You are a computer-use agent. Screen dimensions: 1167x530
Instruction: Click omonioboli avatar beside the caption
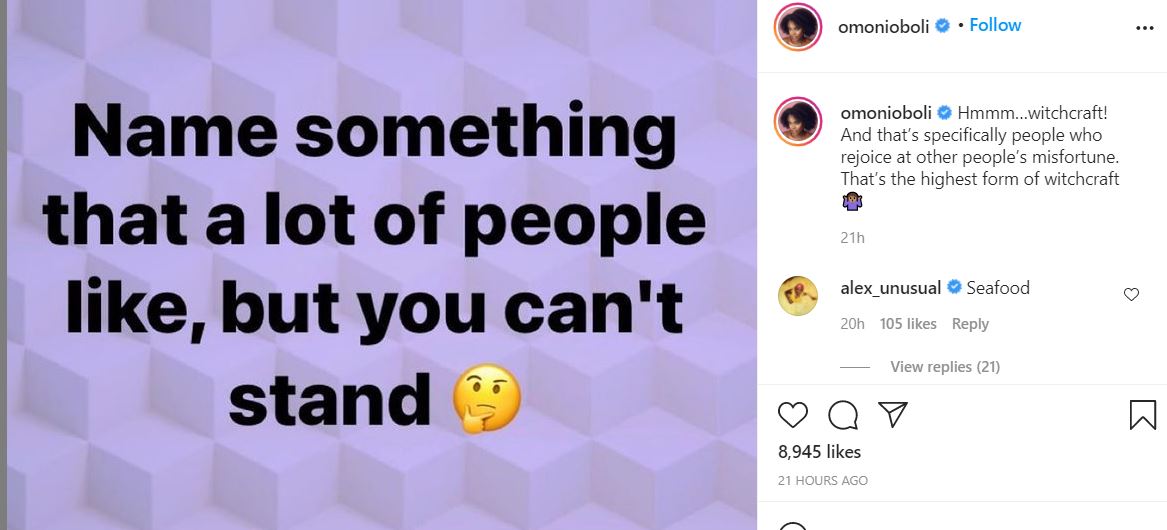click(x=797, y=120)
